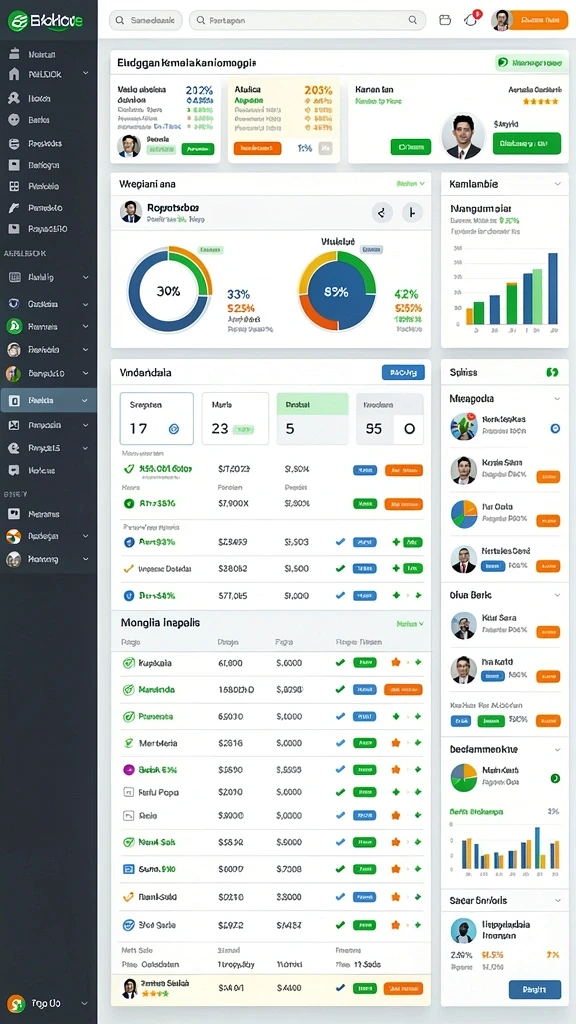The width and height of the screenshot is (576, 1024).
Task: Toggle the green check mark in the 61,800 row
Action: 340,662
